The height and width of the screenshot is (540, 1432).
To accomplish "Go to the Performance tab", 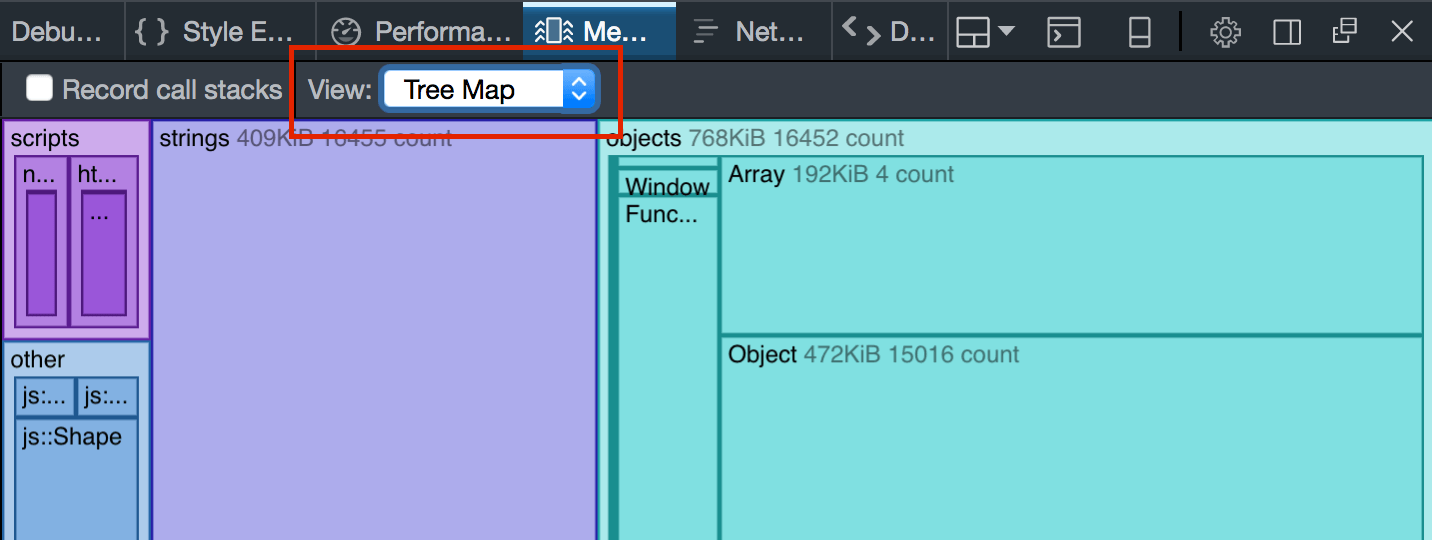I will 420,32.
